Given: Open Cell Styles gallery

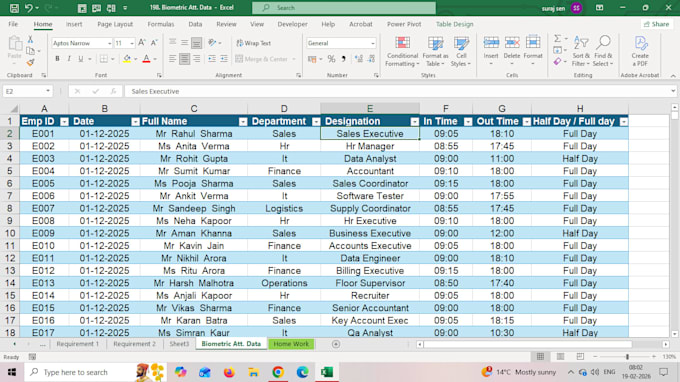Looking at the screenshot, I should [x=461, y=52].
